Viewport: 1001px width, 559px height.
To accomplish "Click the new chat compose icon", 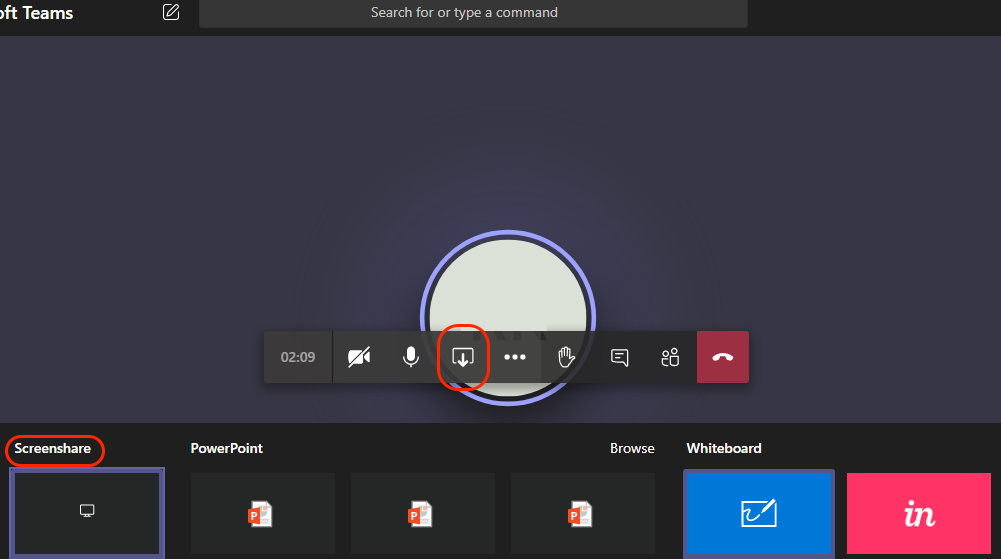I will pyautogui.click(x=171, y=12).
